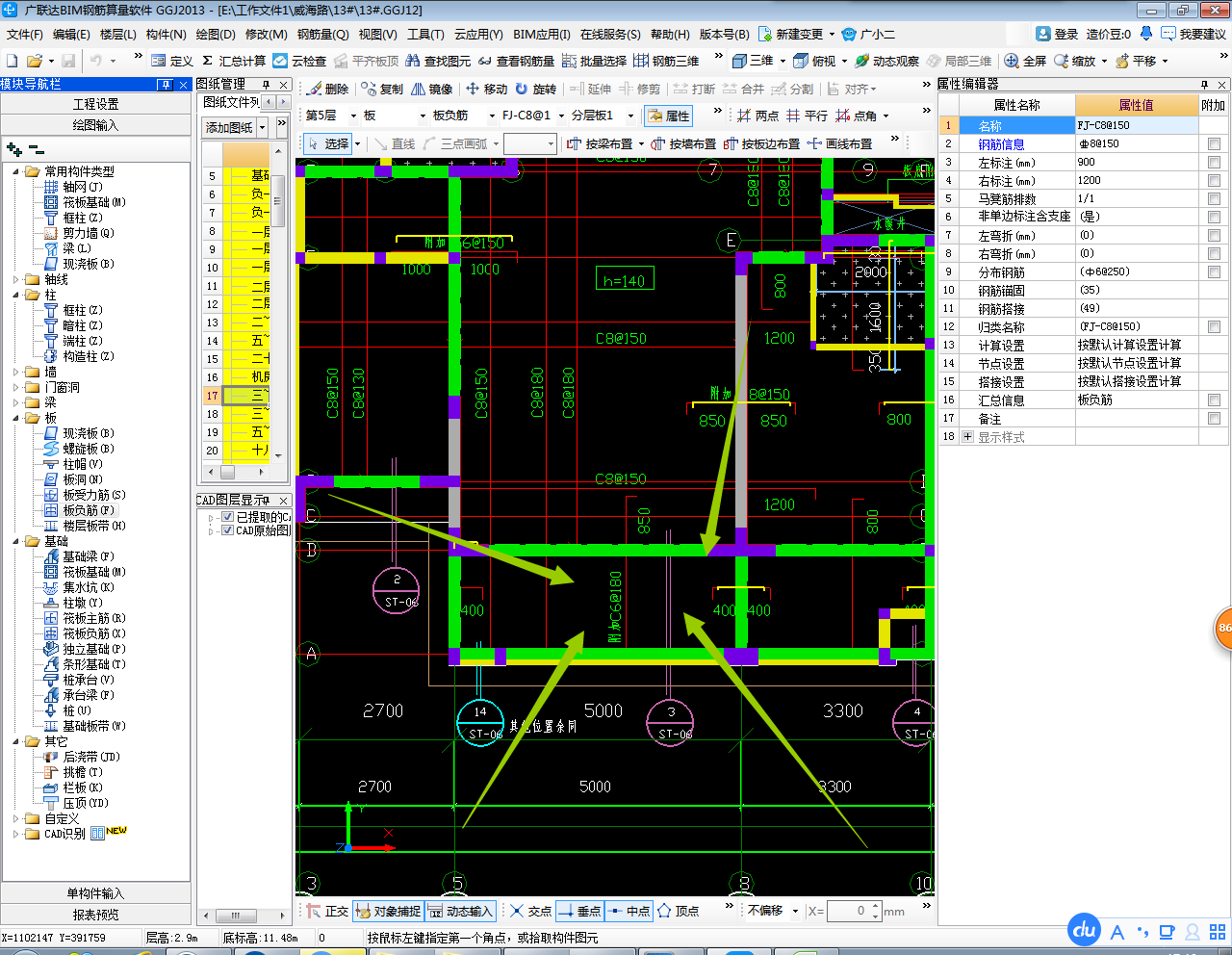1232x955 pixels.
Task: Activate 批量选择 batch select
Action: click(x=594, y=61)
